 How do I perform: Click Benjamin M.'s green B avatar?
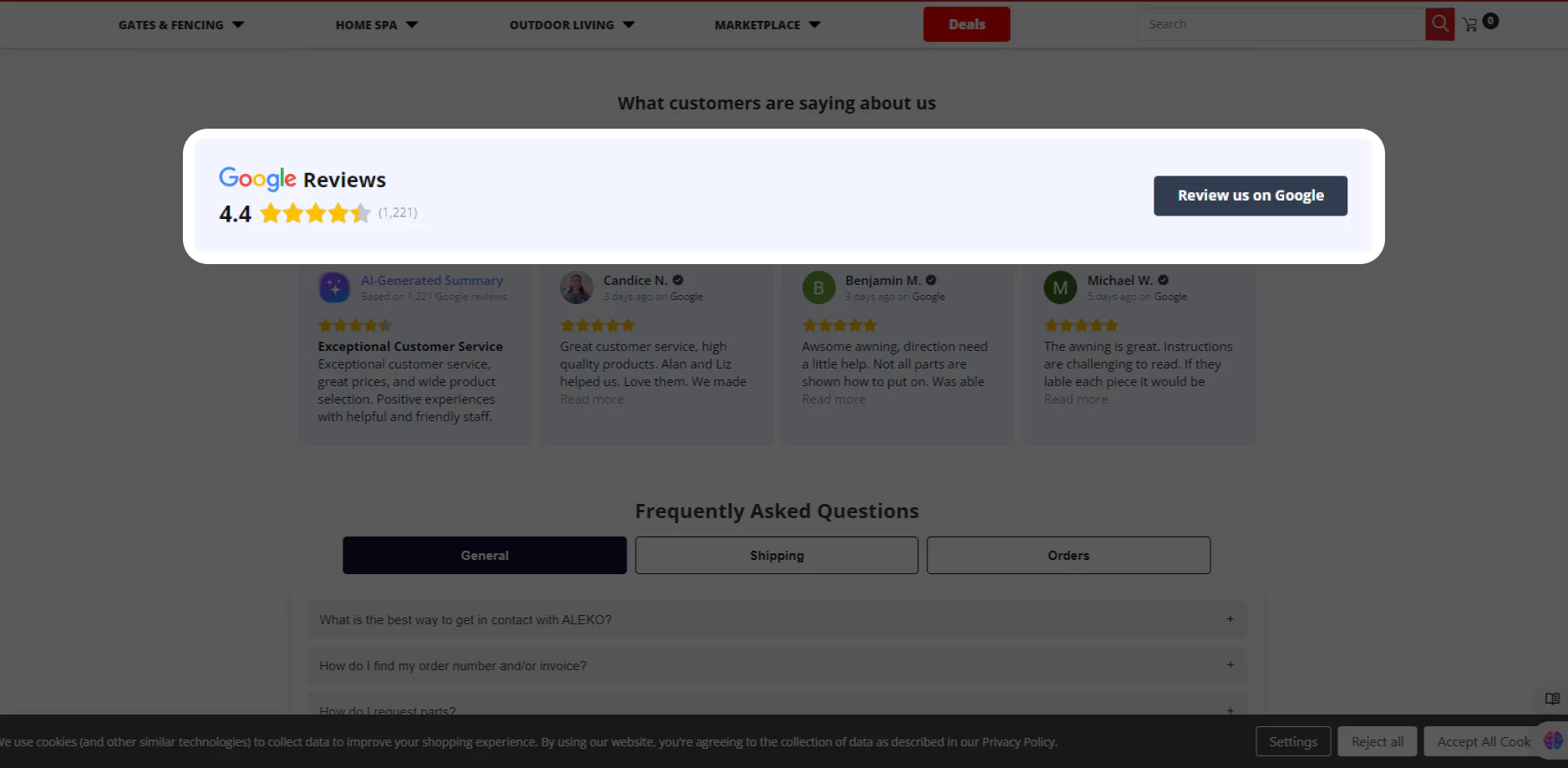tap(819, 287)
